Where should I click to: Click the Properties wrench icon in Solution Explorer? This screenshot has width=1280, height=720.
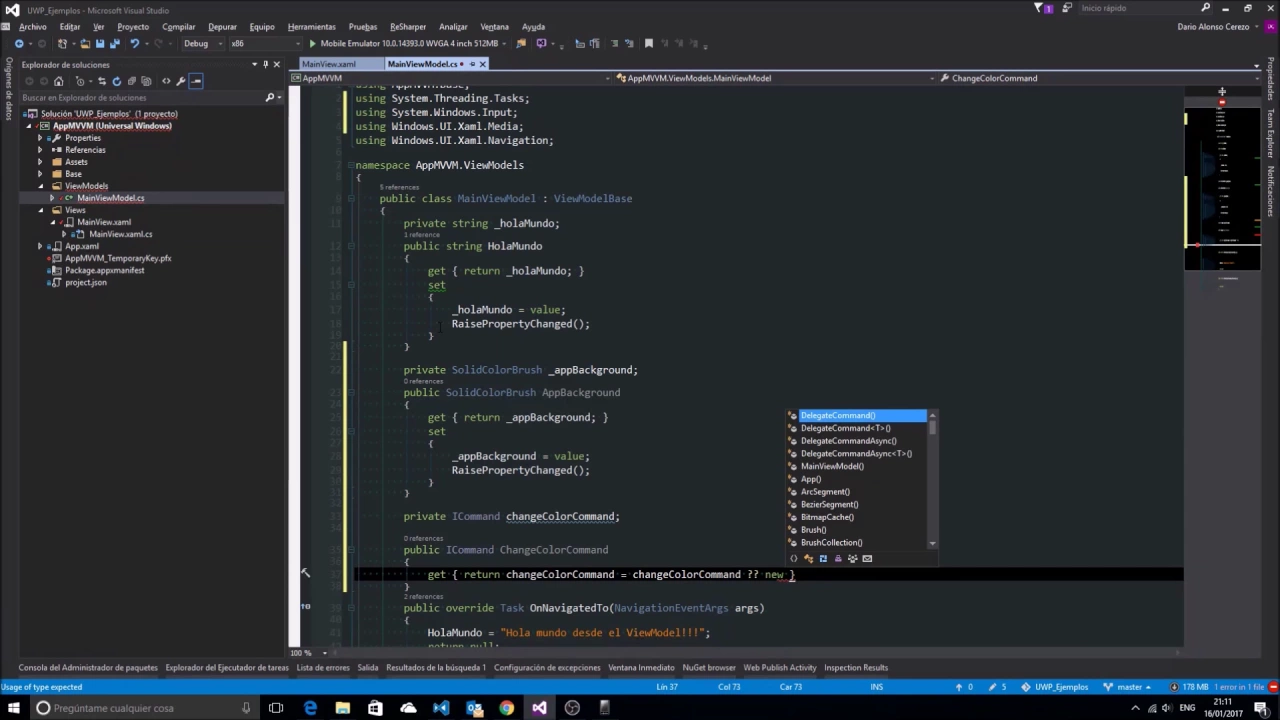click(x=181, y=81)
